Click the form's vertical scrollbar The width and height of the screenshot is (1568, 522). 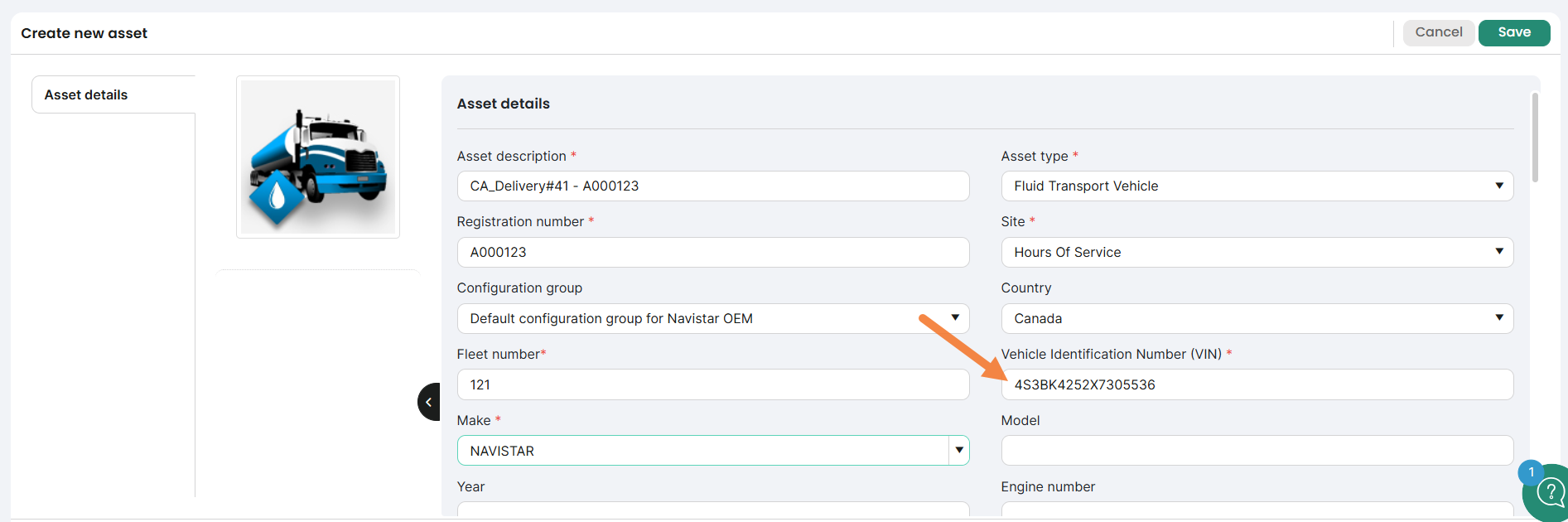(1535, 138)
